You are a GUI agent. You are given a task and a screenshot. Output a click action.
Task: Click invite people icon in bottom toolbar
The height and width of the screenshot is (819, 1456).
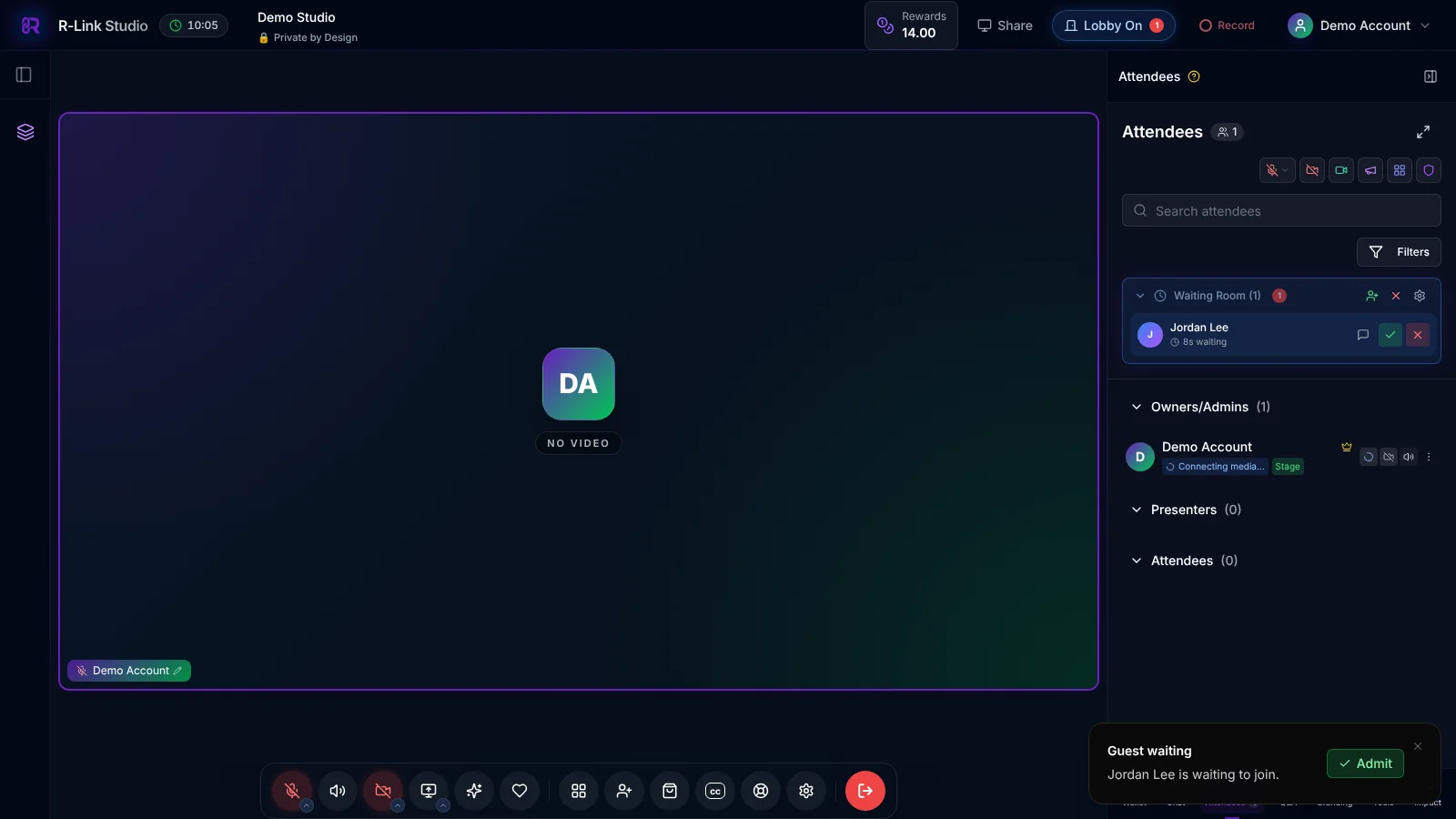pyautogui.click(x=624, y=791)
